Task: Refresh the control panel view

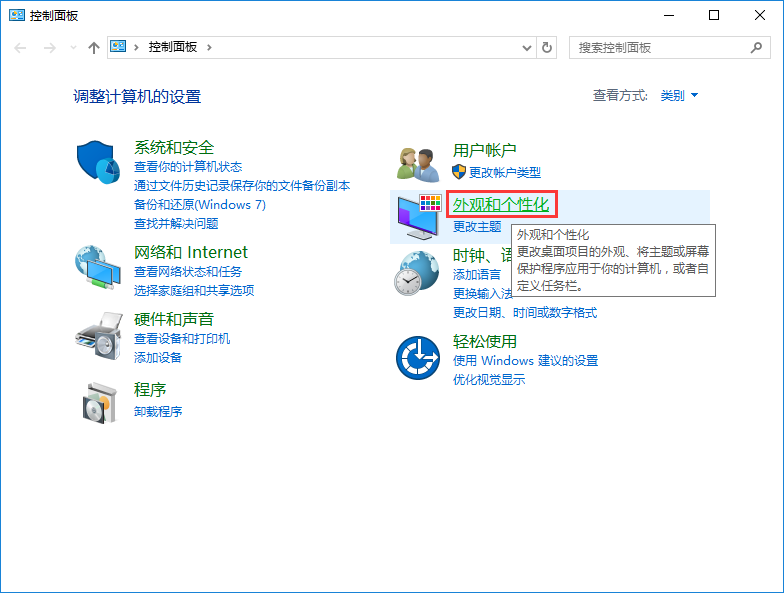Action: [547, 47]
